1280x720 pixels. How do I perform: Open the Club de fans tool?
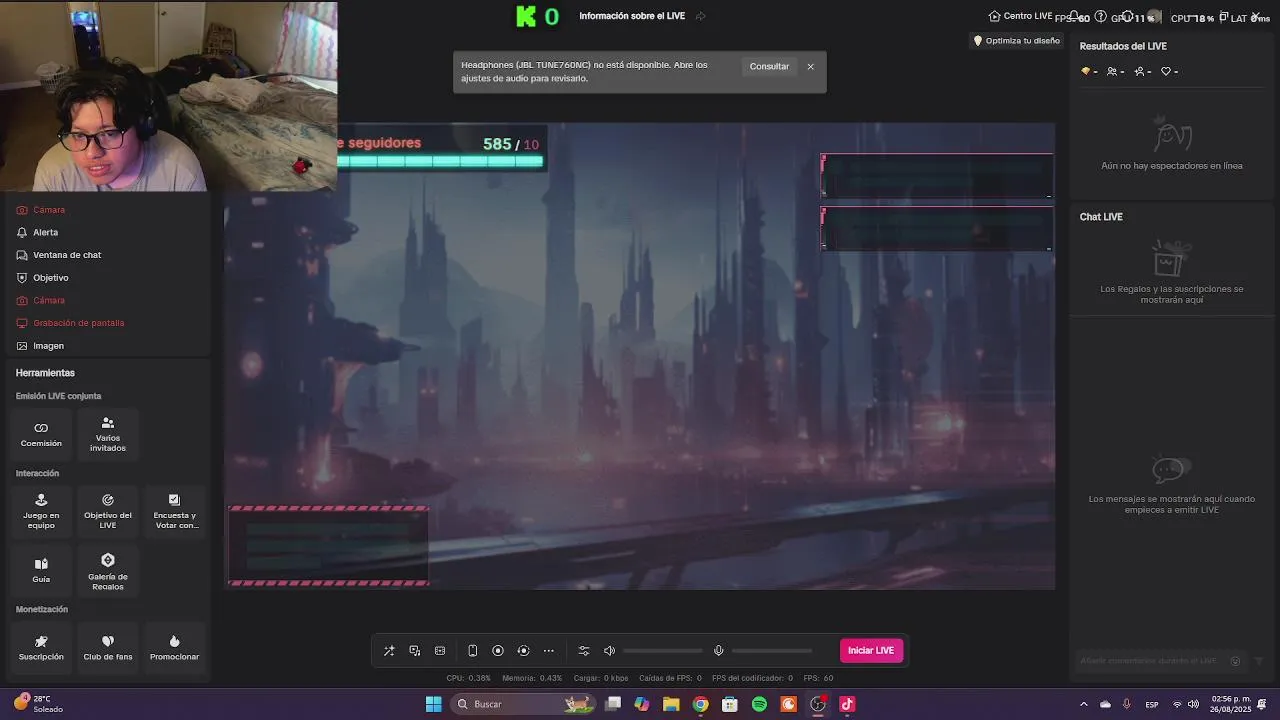pos(108,647)
